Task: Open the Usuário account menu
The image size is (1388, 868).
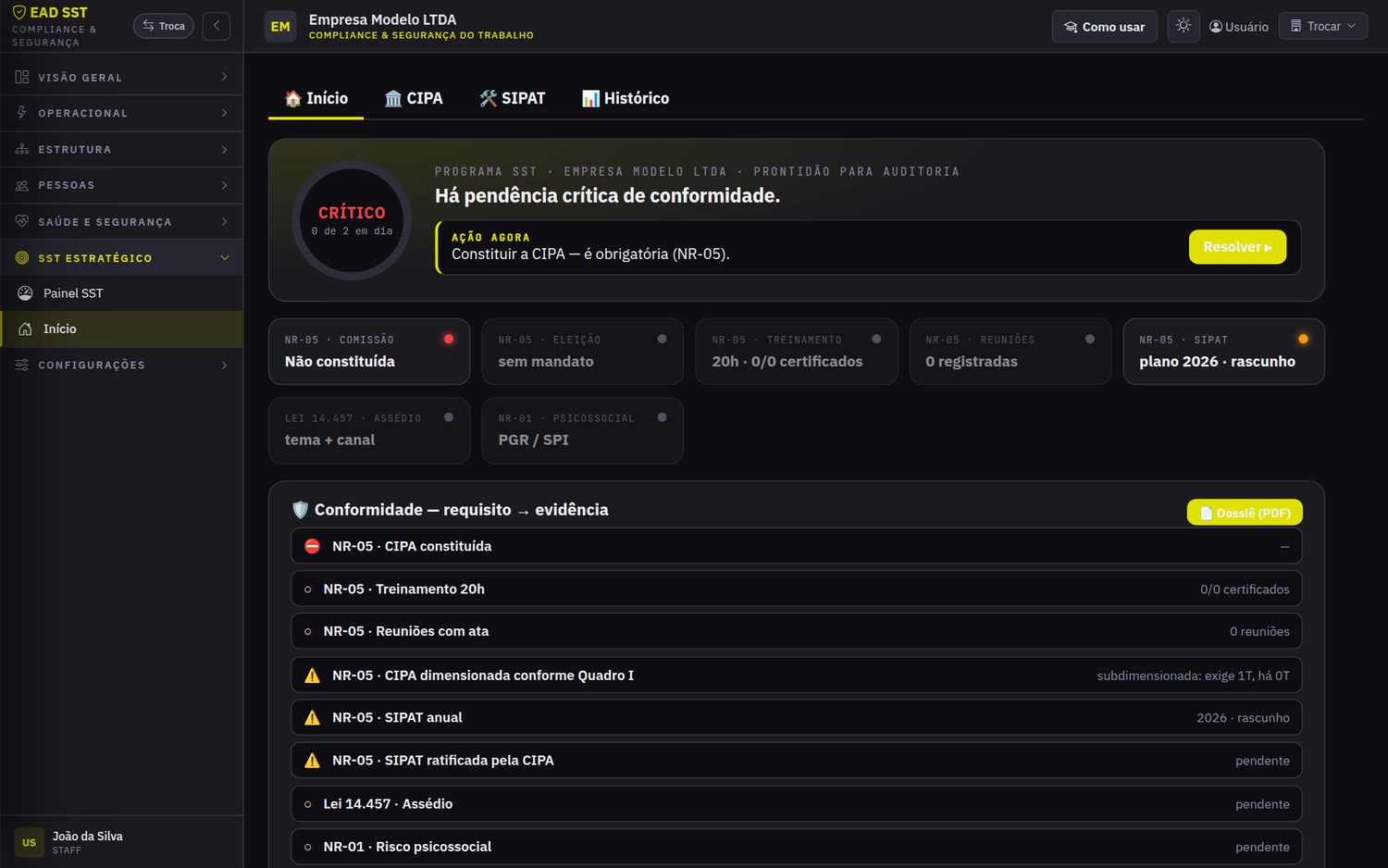Action: tap(1239, 27)
